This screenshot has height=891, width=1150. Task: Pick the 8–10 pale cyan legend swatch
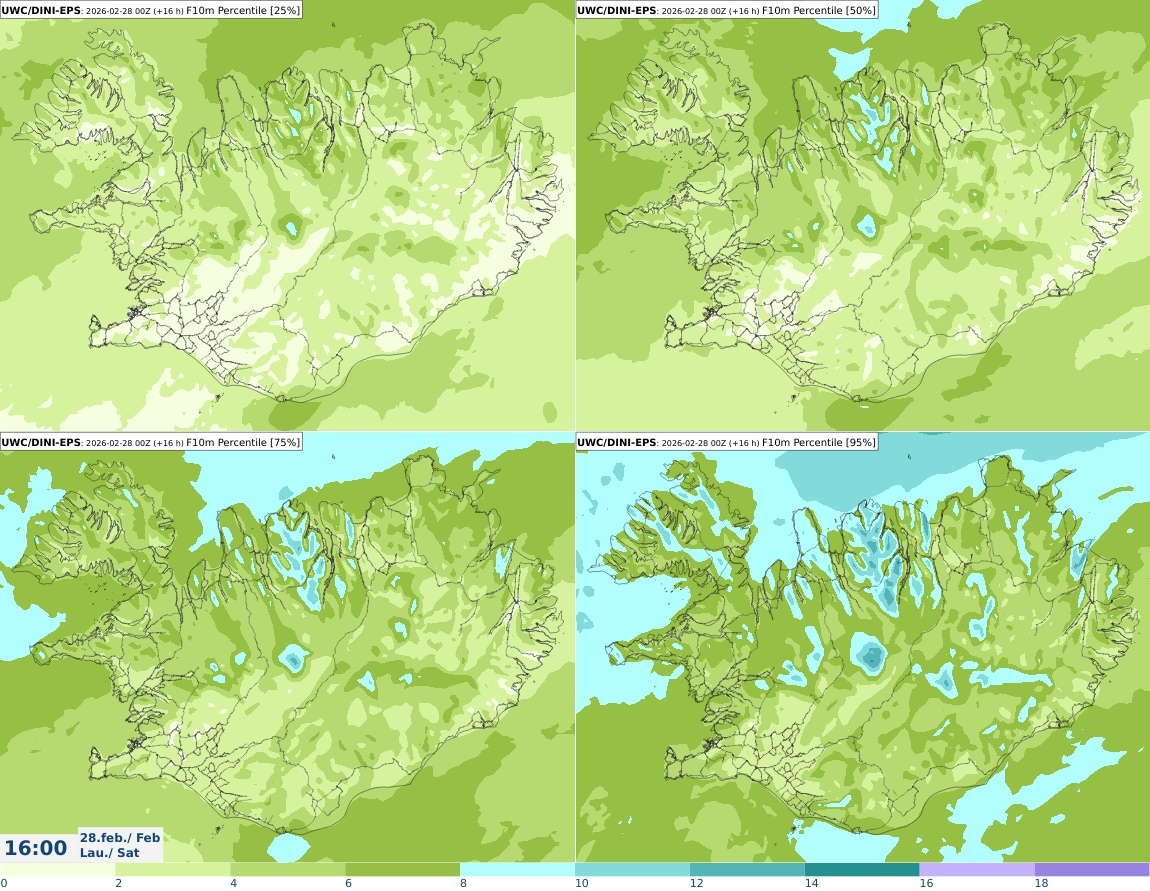tap(517, 870)
